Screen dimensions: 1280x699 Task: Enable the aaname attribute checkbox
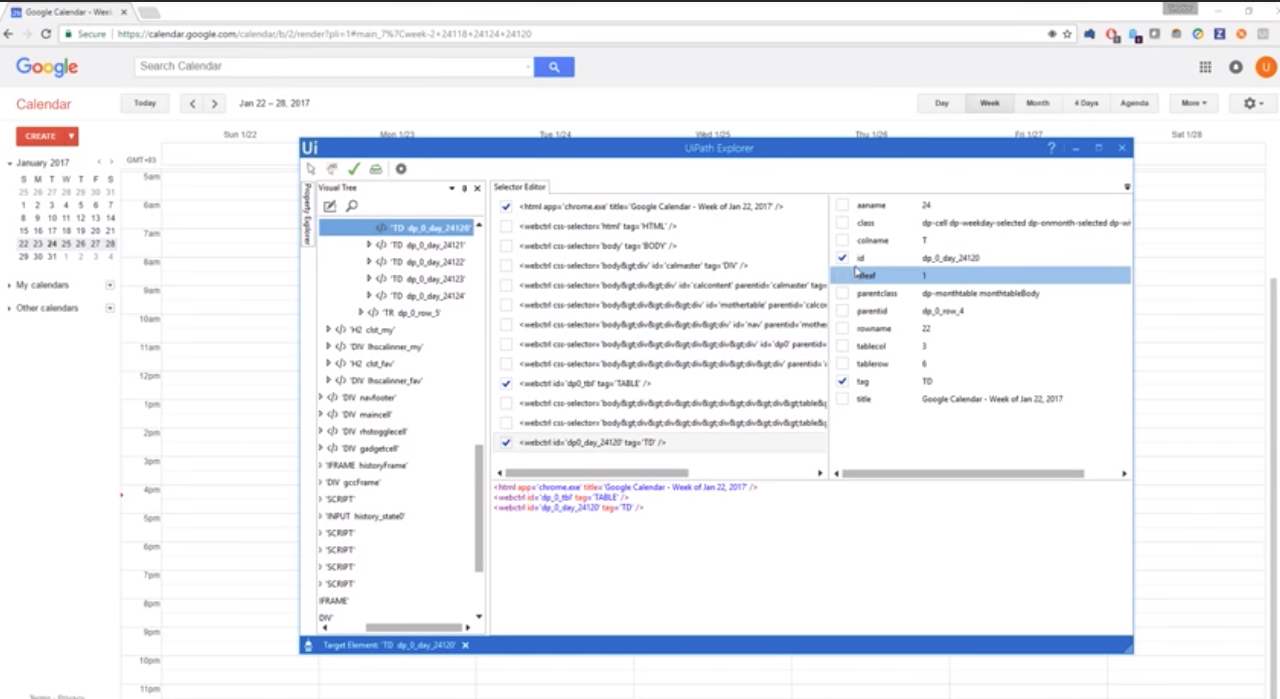point(842,205)
